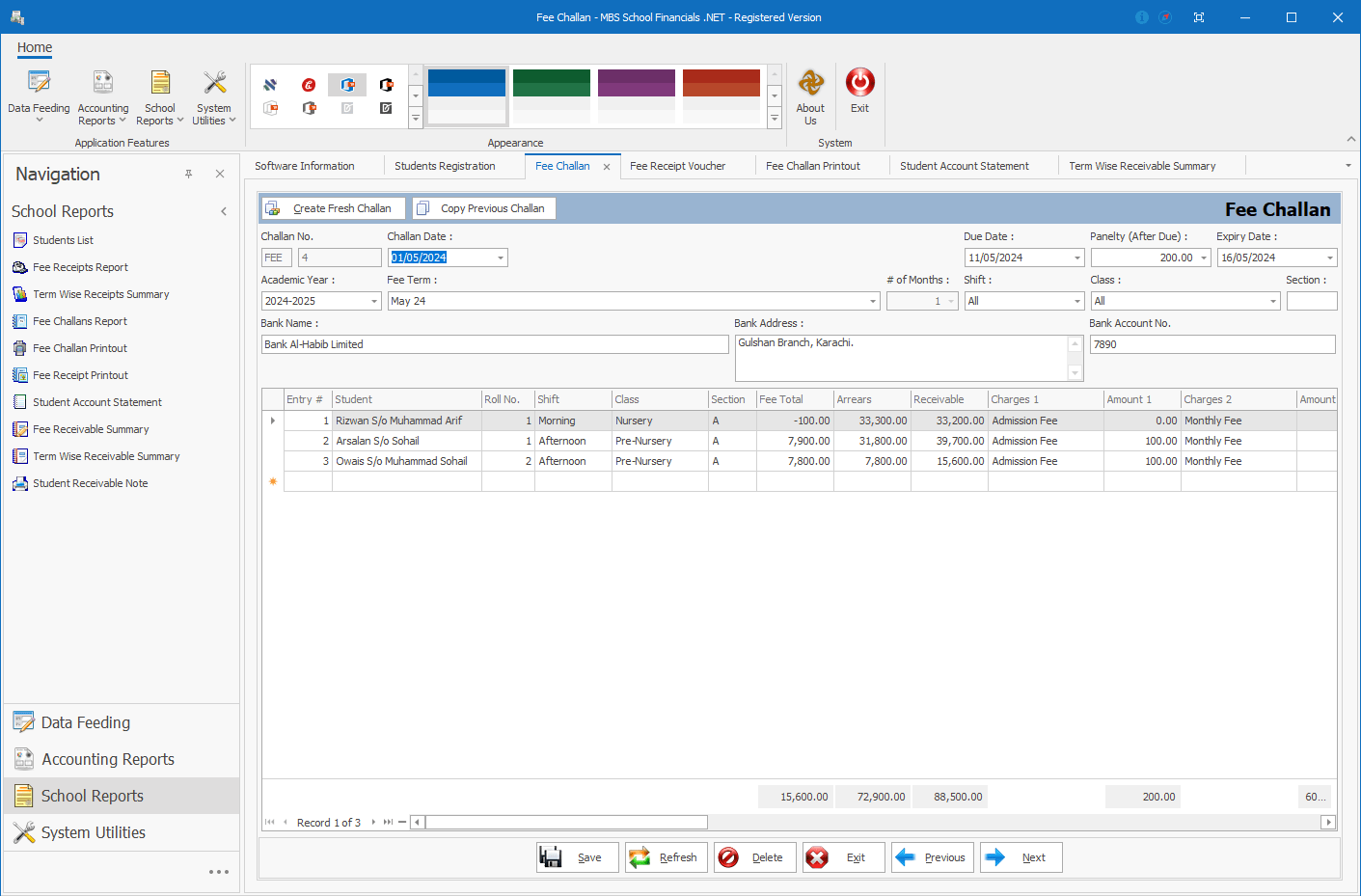Switch to Software Information tab
Image resolution: width=1361 pixels, height=896 pixels.
pos(305,166)
